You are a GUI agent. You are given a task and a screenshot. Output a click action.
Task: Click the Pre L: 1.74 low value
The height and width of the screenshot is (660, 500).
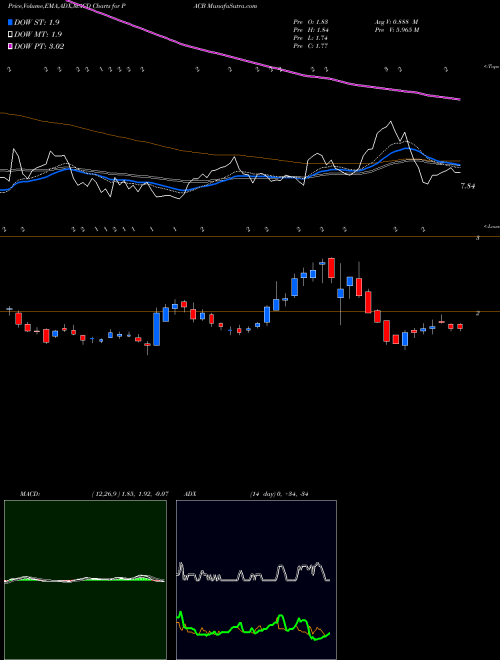tap(311, 38)
